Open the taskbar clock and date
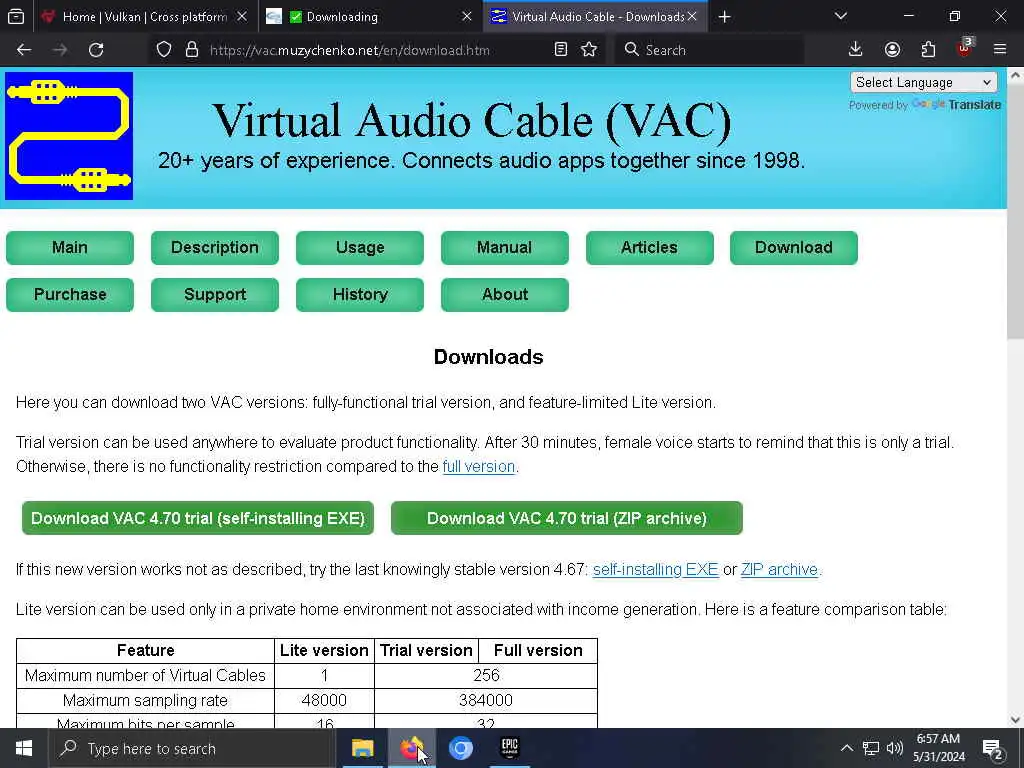The height and width of the screenshot is (768, 1024). pyautogui.click(x=939, y=748)
